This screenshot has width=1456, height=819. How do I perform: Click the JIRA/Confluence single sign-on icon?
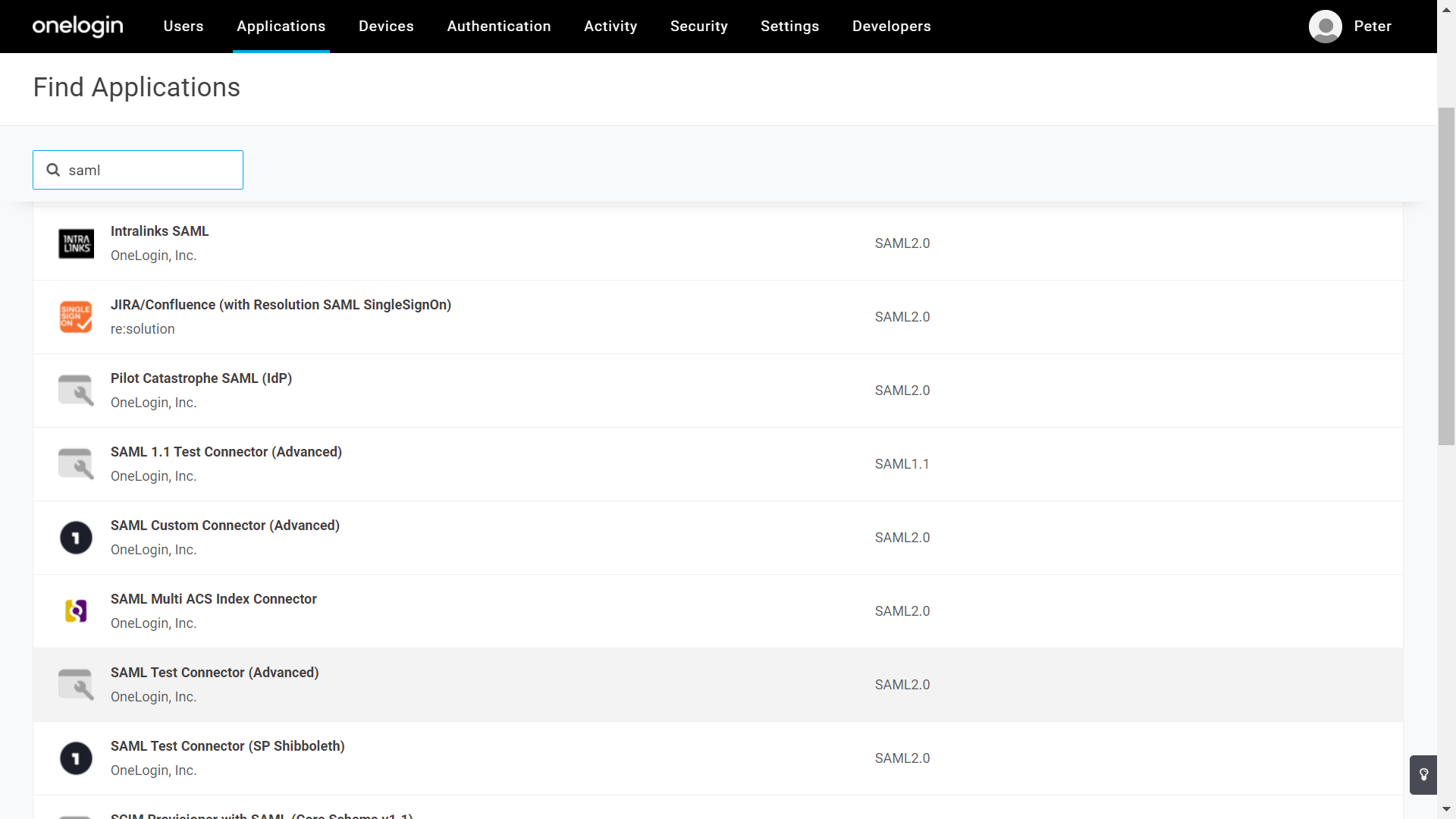point(76,317)
